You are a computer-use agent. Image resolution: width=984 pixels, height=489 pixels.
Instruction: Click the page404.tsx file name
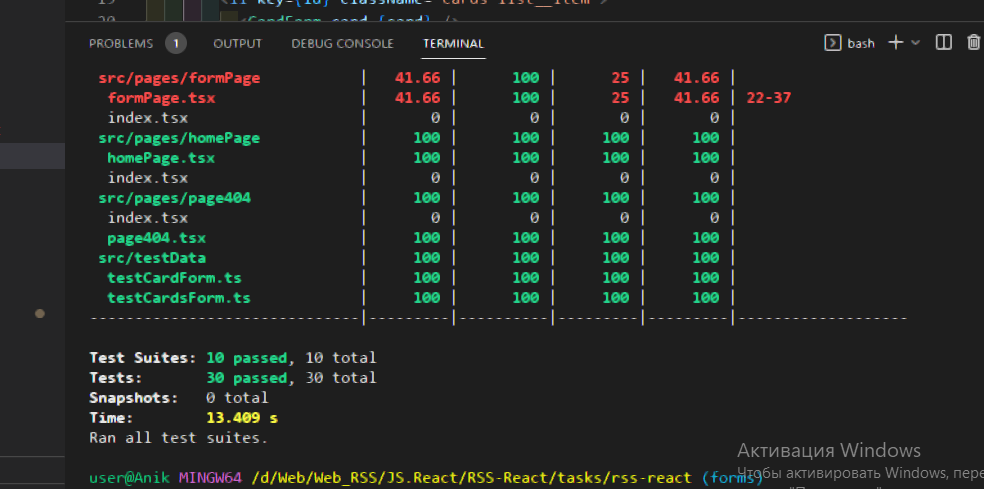[157, 239]
